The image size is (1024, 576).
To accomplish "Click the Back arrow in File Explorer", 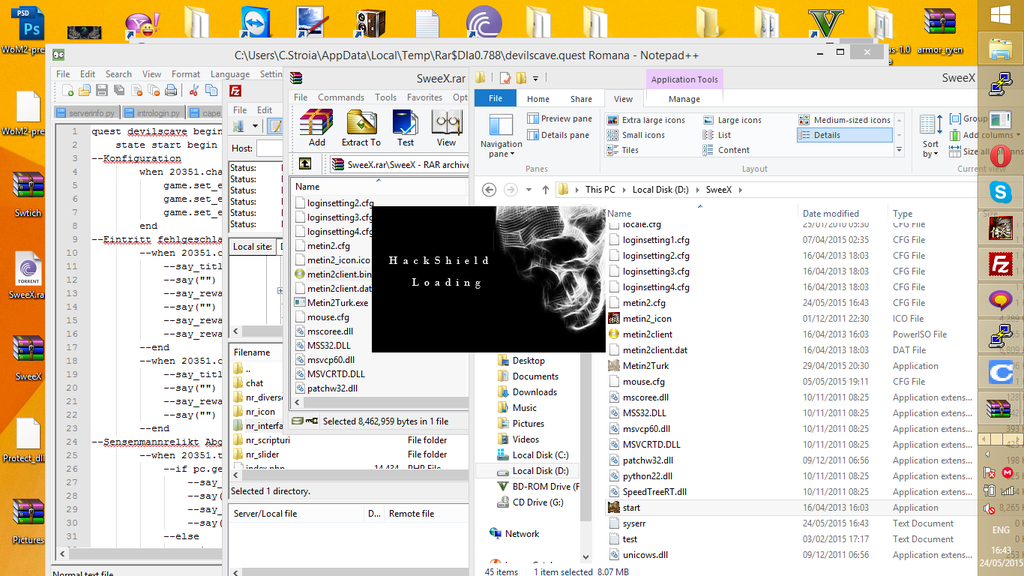I will pyautogui.click(x=488, y=189).
